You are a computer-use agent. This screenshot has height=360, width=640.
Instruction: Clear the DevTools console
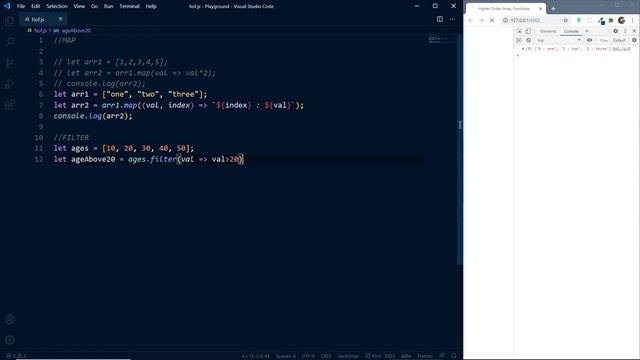pos(528,40)
